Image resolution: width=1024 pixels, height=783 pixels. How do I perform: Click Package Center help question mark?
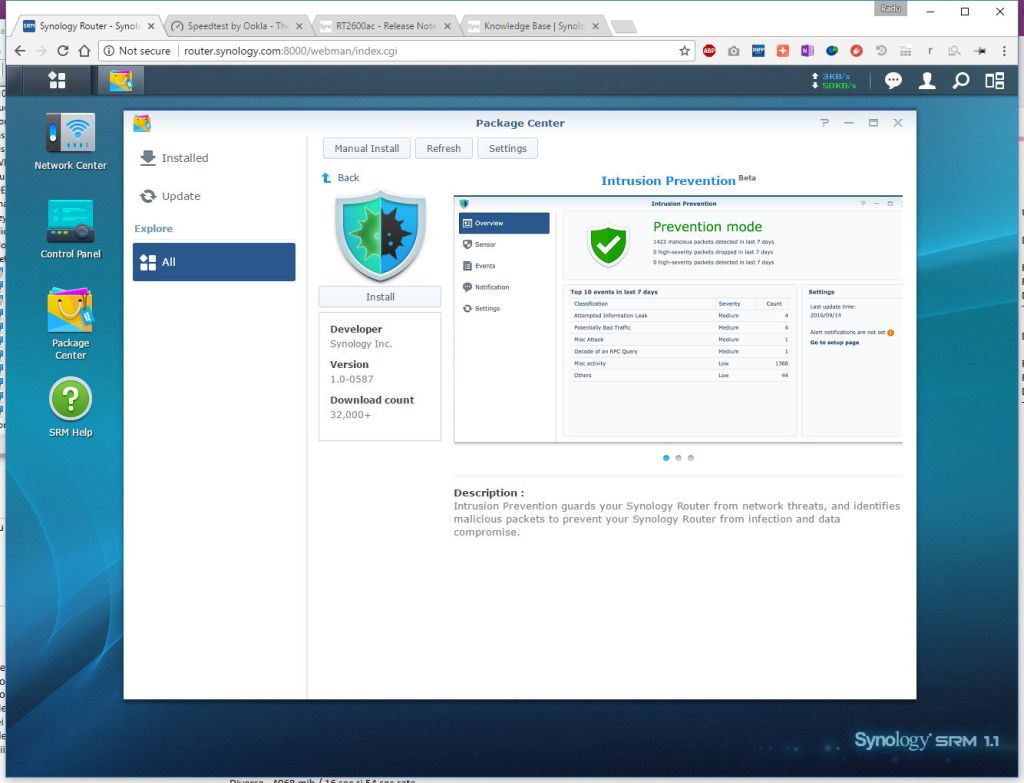(824, 123)
